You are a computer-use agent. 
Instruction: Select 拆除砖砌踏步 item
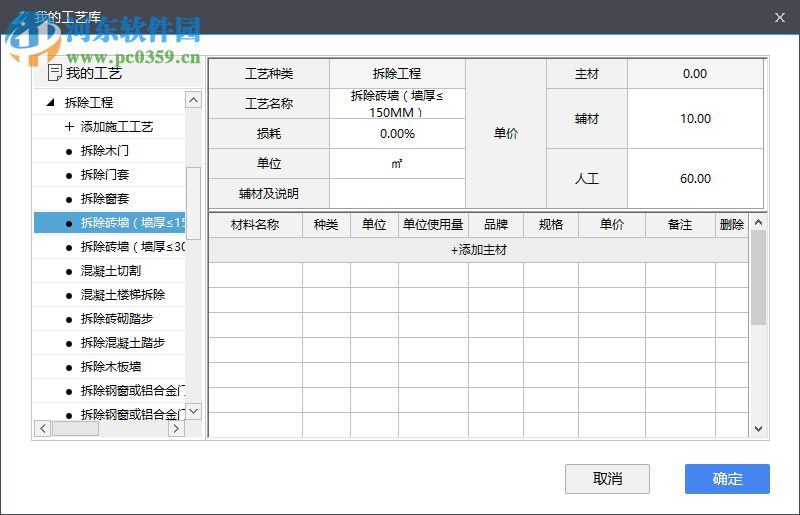[109, 318]
